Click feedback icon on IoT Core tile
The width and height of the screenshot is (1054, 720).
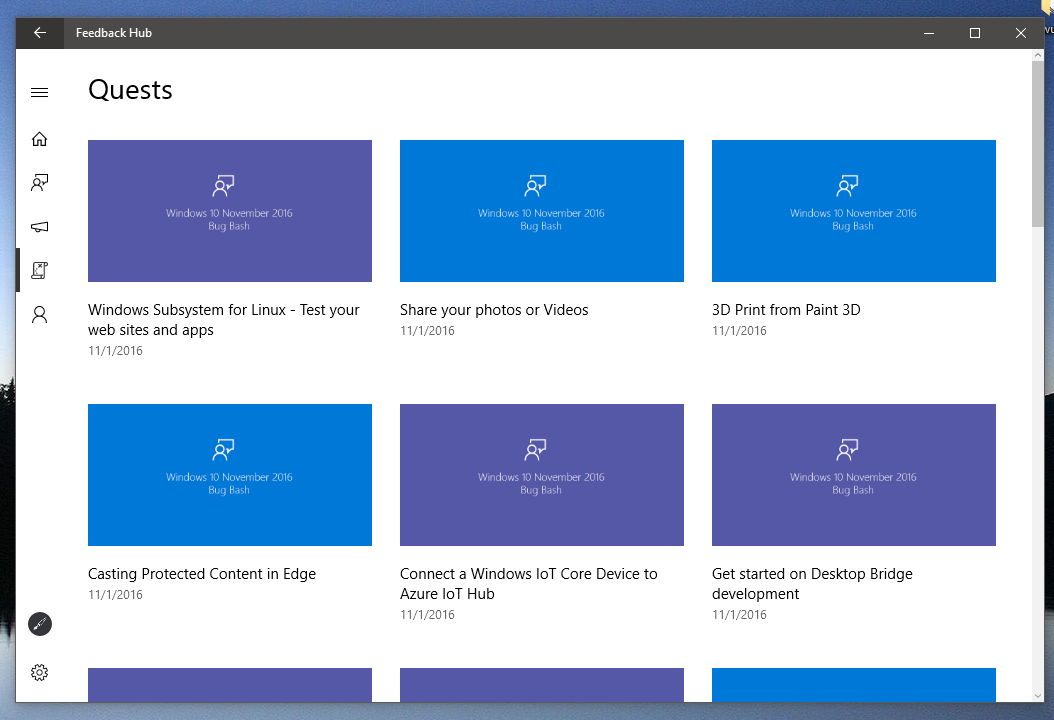tap(535, 450)
